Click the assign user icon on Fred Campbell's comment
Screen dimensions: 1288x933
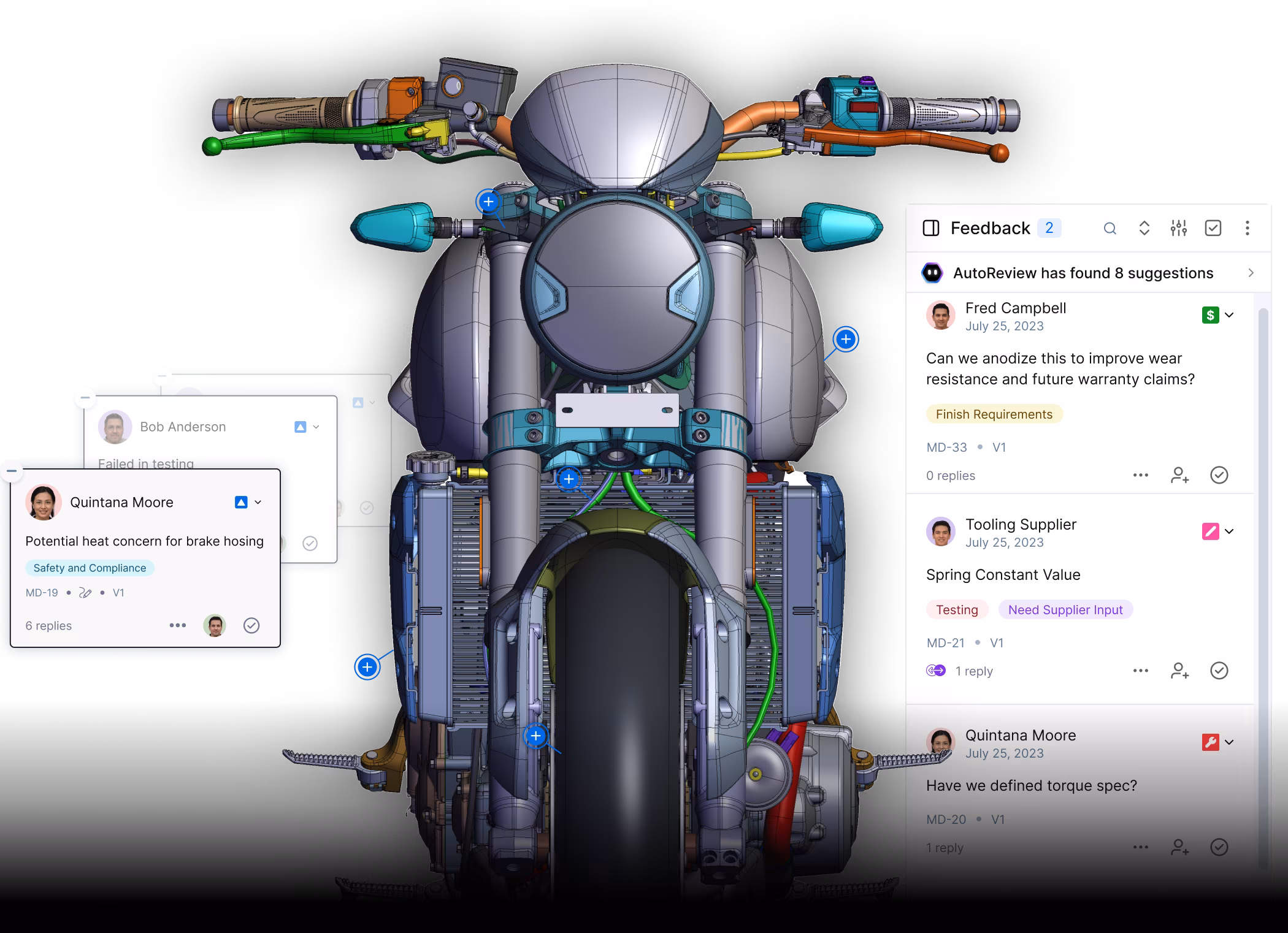pyautogui.click(x=1179, y=475)
